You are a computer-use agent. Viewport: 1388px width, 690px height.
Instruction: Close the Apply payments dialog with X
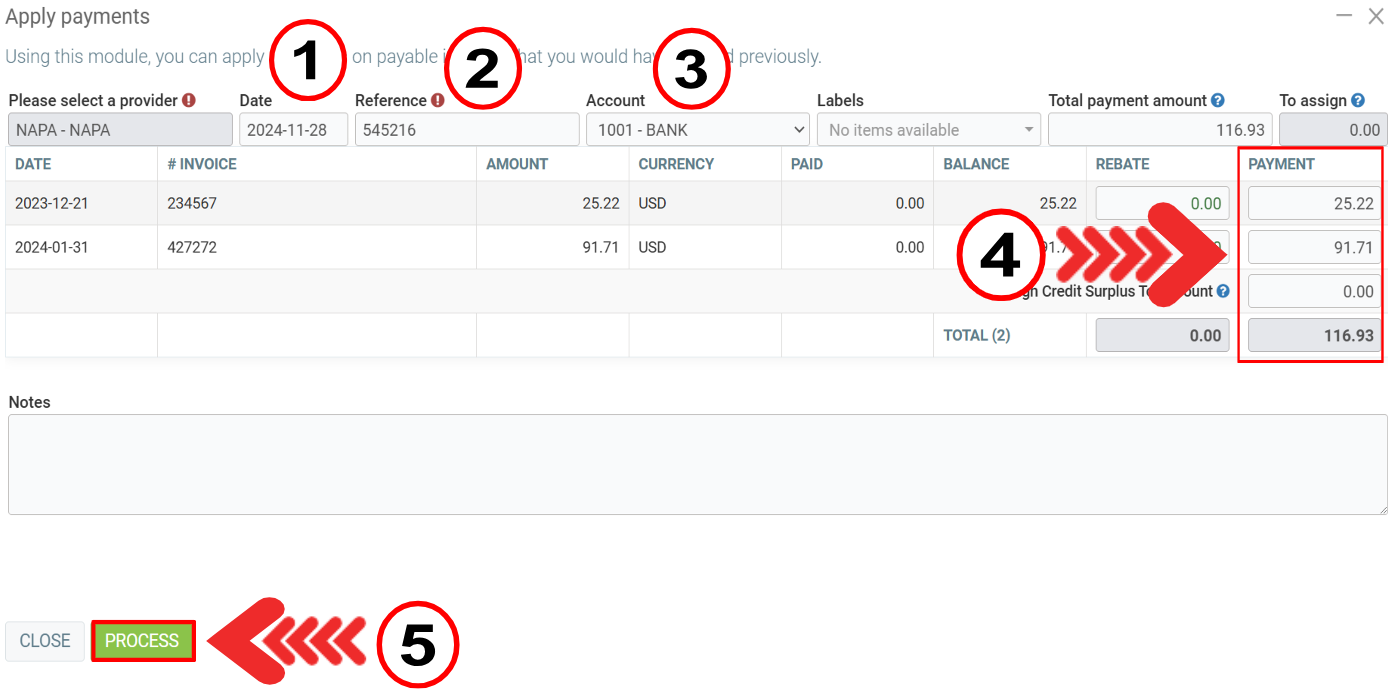[1376, 17]
